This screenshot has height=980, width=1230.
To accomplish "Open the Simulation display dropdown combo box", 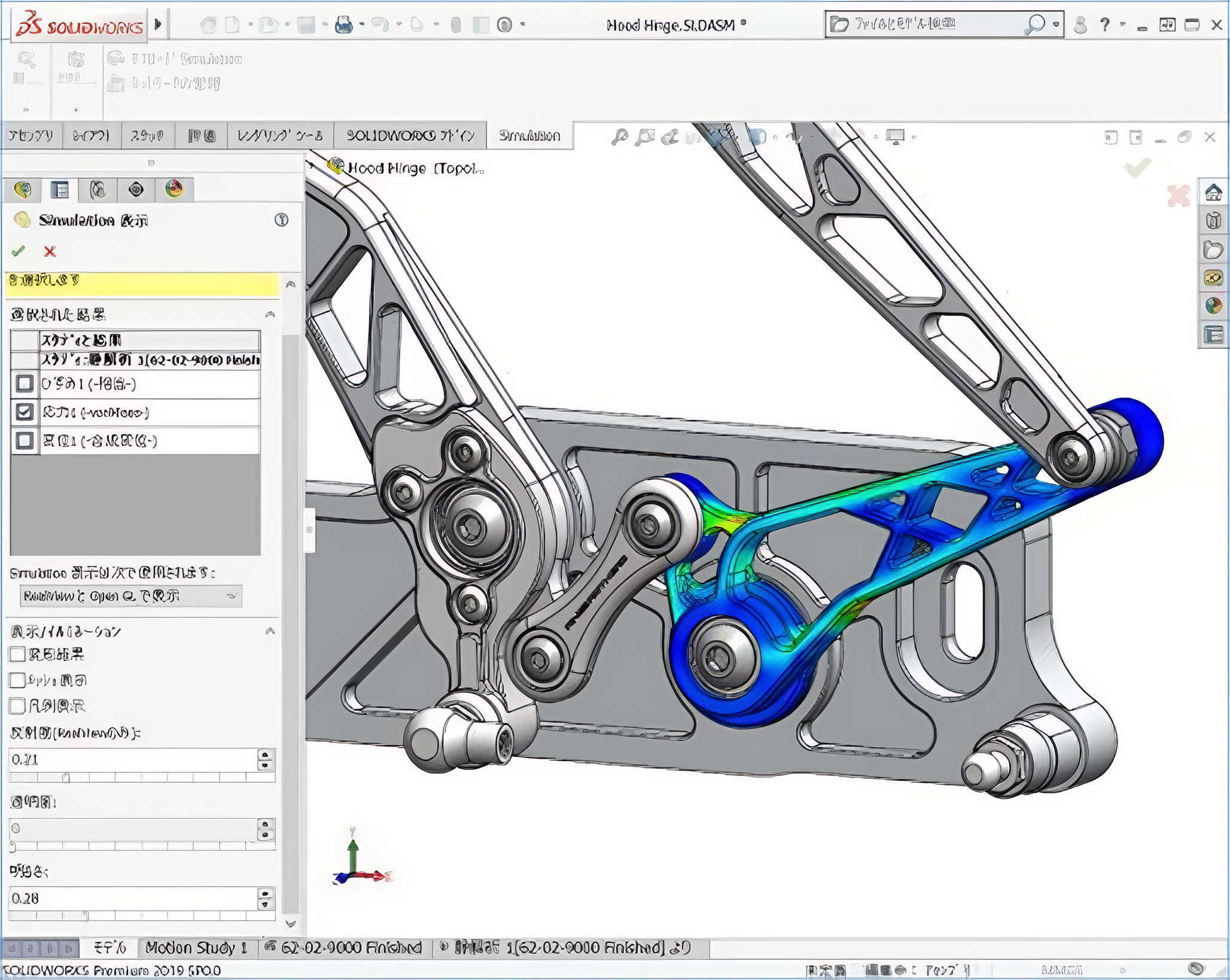I will click(x=130, y=596).
